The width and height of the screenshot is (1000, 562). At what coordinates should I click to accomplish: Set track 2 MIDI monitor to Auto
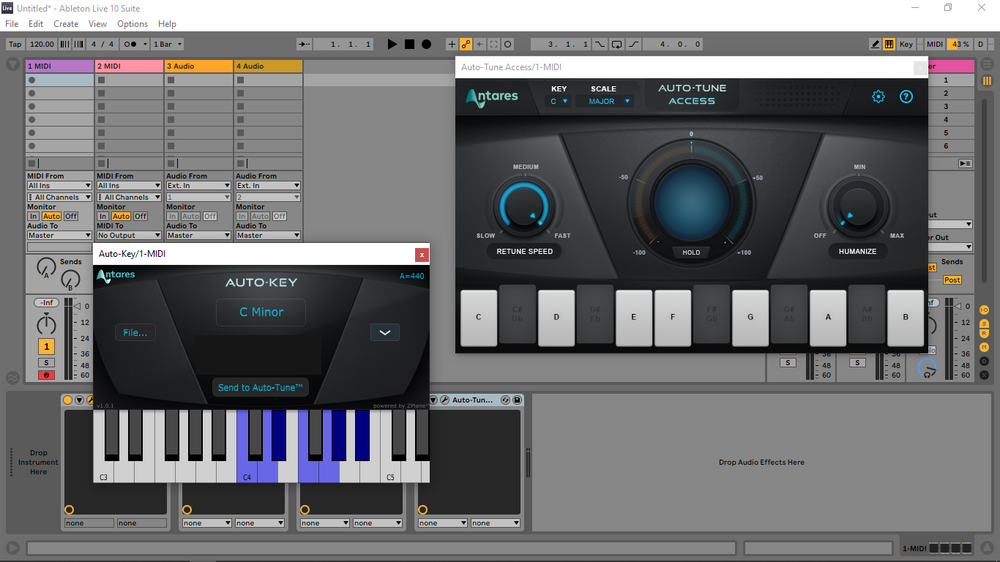coord(121,216)
